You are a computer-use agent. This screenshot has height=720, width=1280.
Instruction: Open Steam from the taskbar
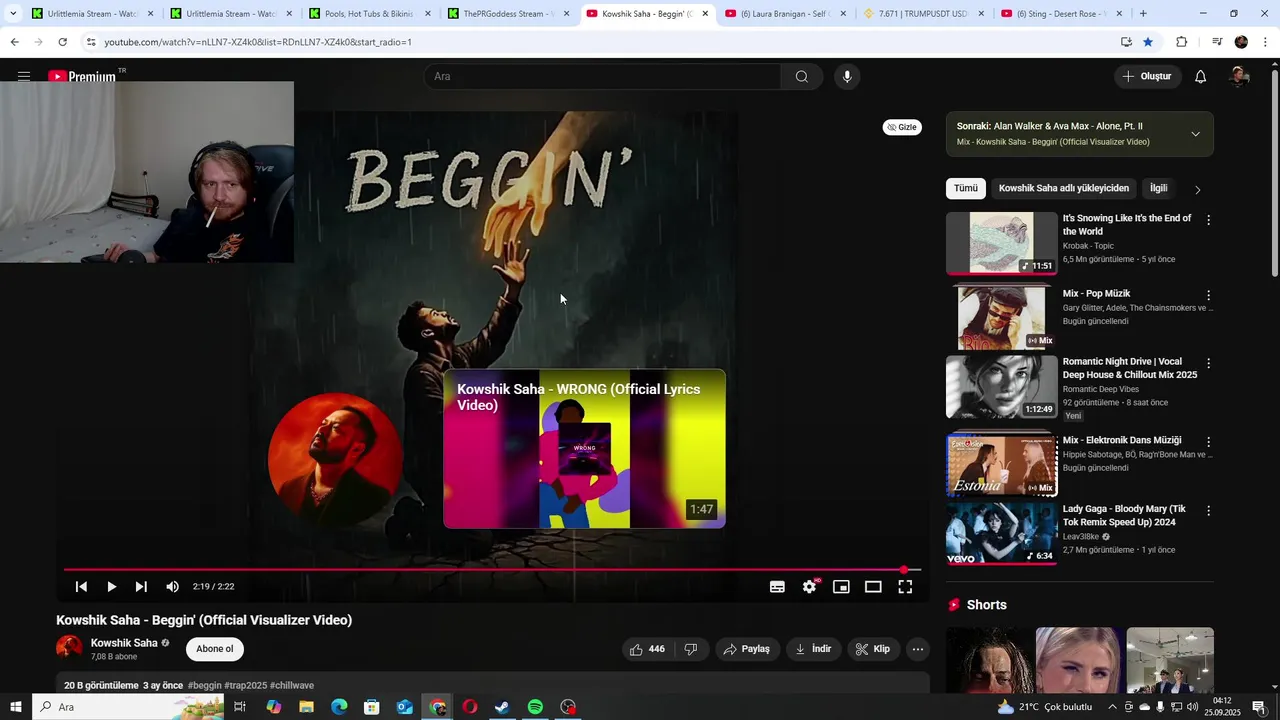[502, 707]
